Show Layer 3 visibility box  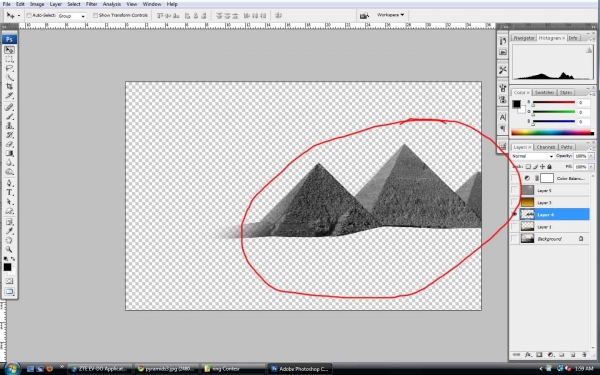click(515, 202)
